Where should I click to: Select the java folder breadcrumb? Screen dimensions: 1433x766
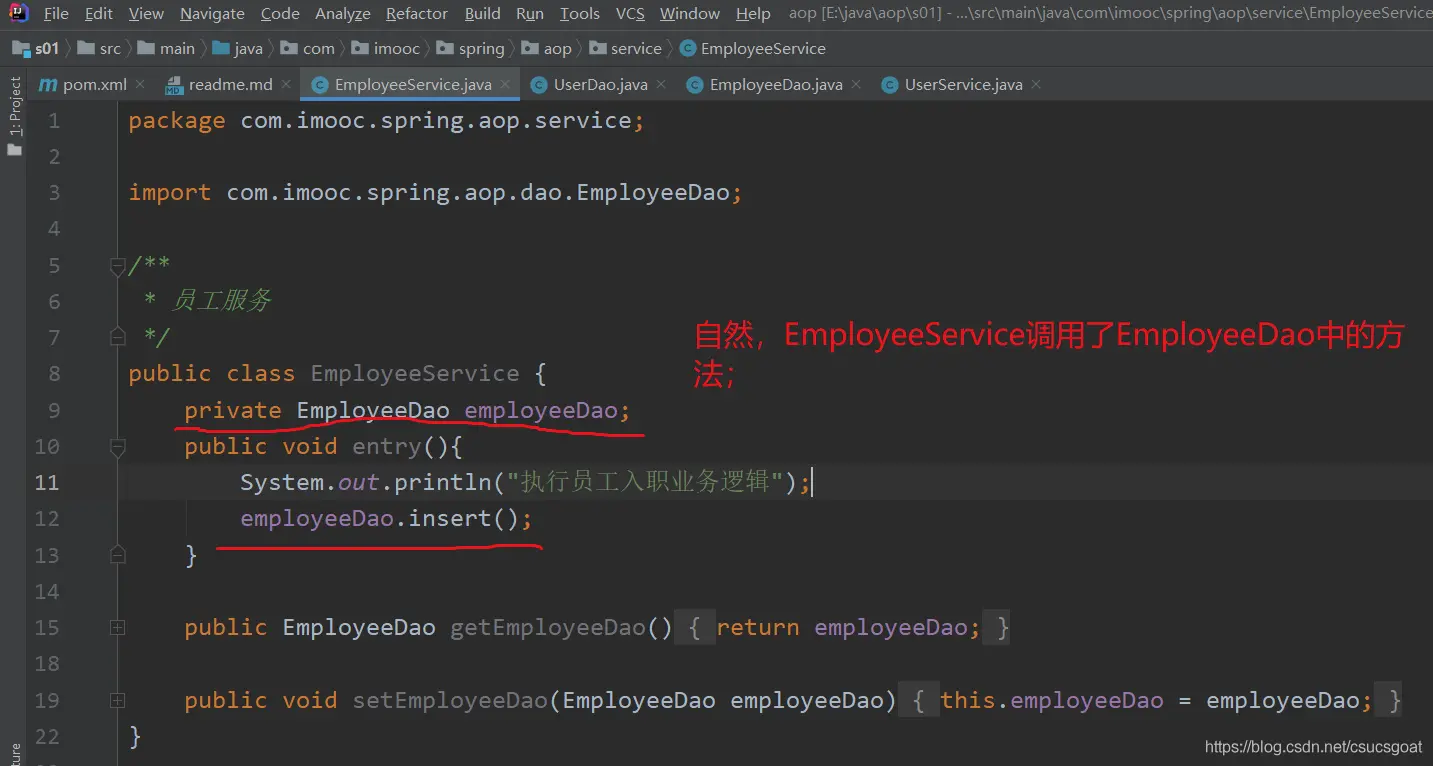click(x=238, y=48)
